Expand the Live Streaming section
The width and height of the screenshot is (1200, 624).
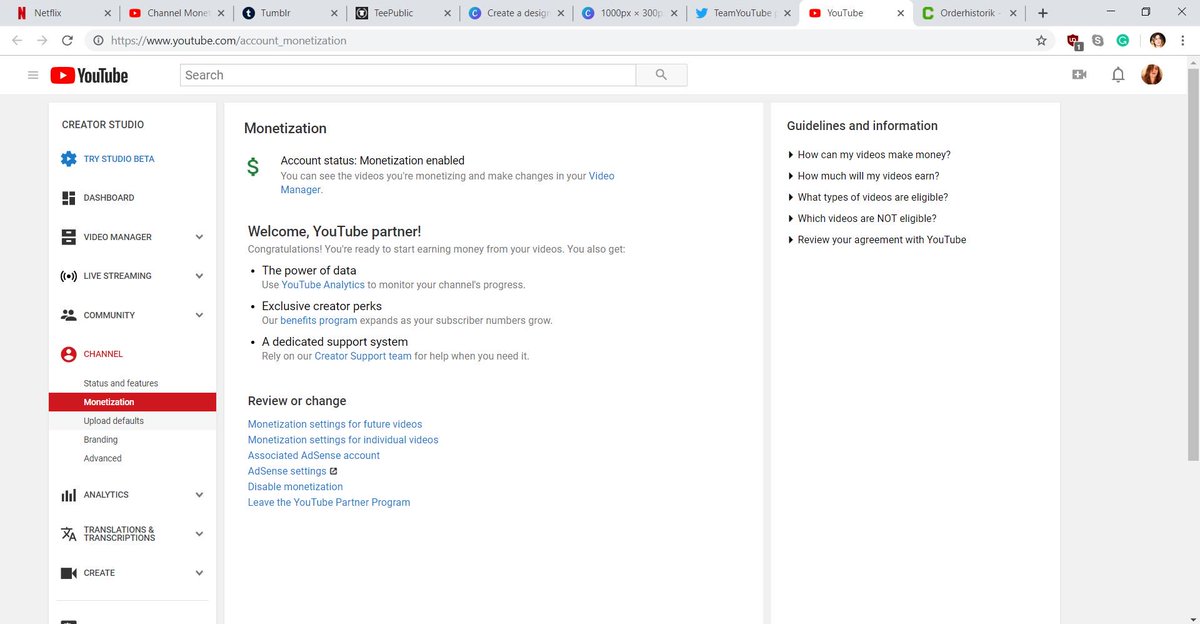(199, 276)
